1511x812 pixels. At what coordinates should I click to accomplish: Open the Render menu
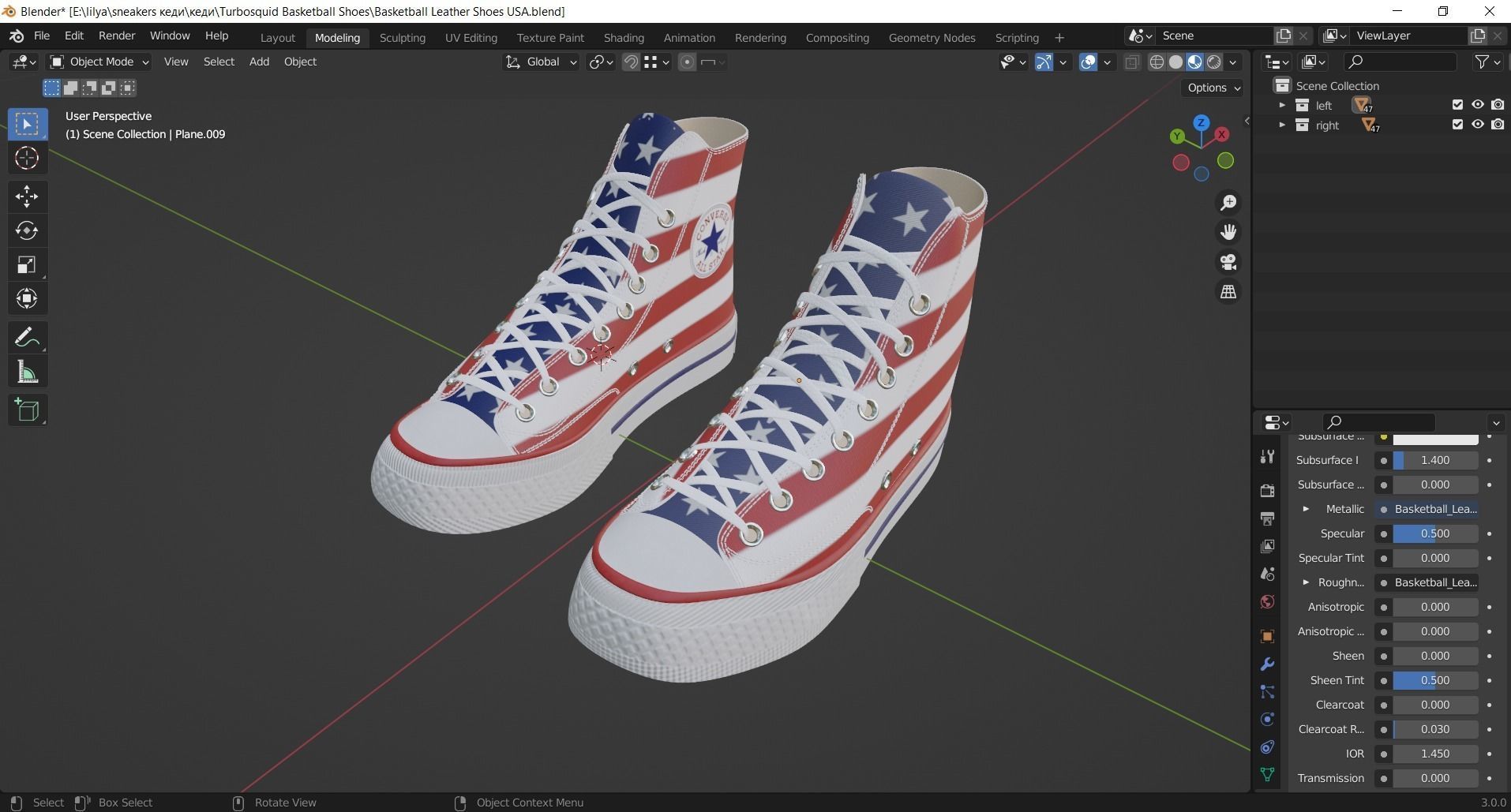click(117, 36)
